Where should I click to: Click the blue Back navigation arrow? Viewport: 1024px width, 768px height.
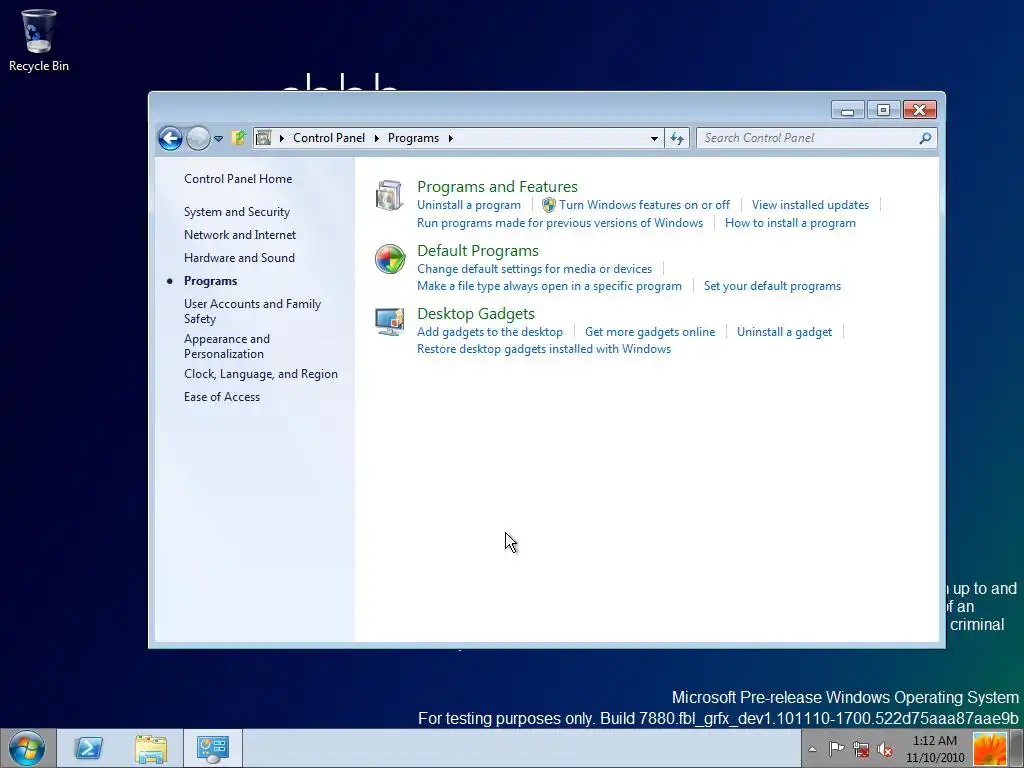(170, 138)
